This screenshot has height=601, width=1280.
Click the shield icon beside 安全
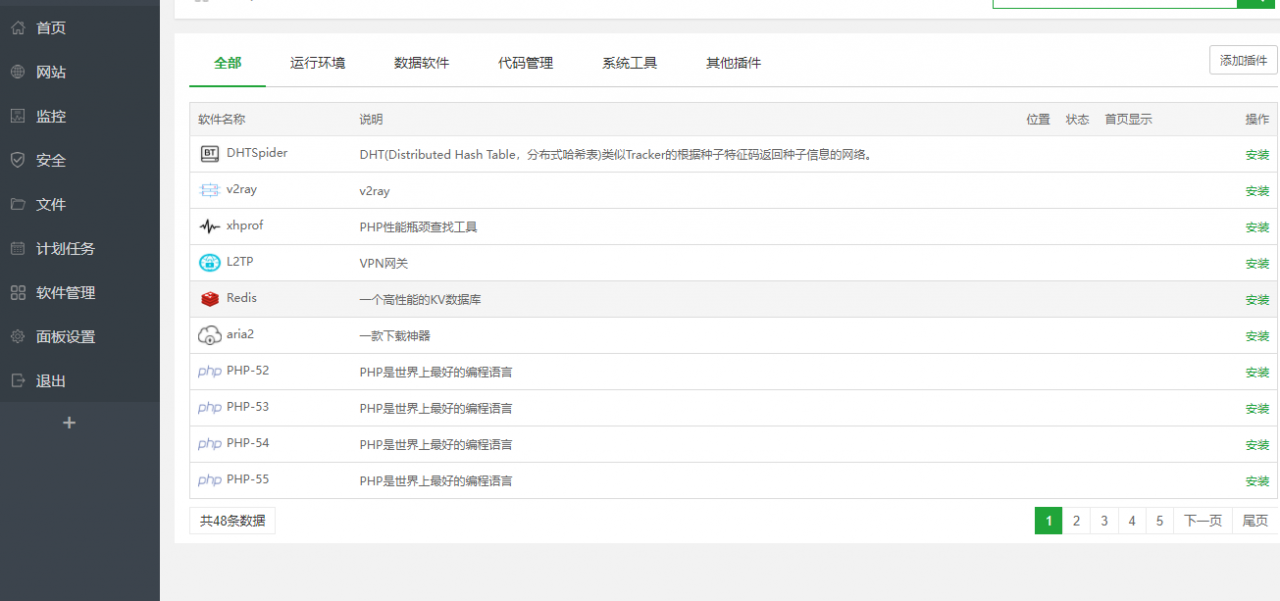point(17,160)
